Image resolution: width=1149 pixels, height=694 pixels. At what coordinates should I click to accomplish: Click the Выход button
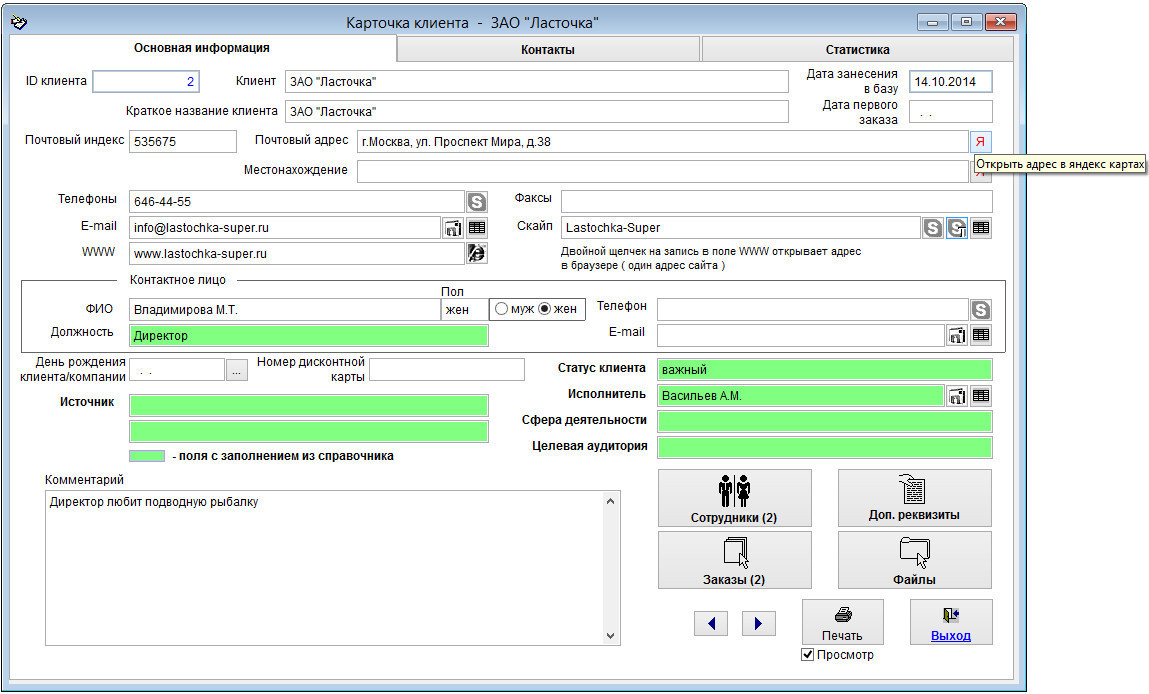pos(950,622)
